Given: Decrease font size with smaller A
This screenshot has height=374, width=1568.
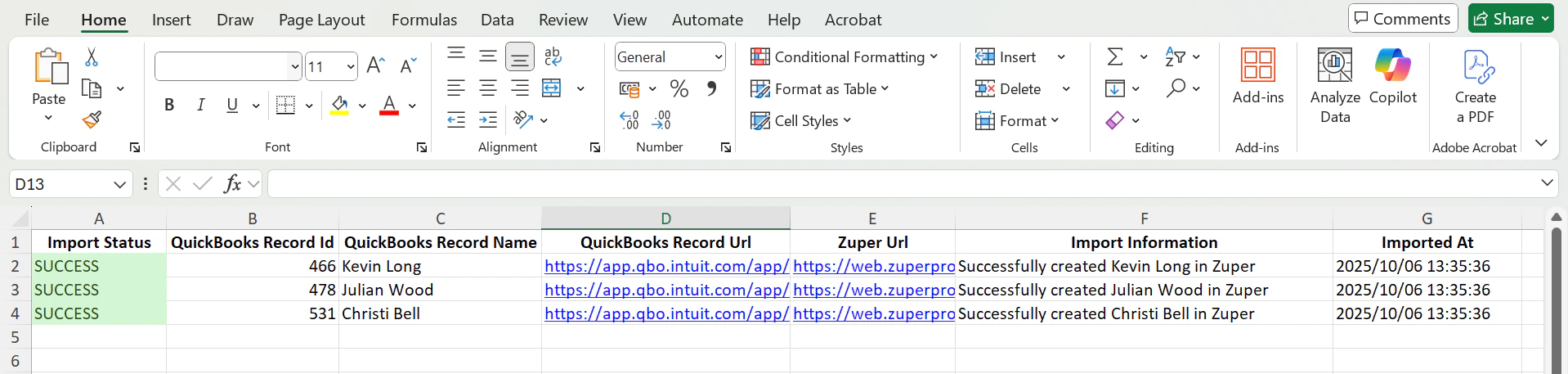Looking at the screenshot, I should pos(408,65).
